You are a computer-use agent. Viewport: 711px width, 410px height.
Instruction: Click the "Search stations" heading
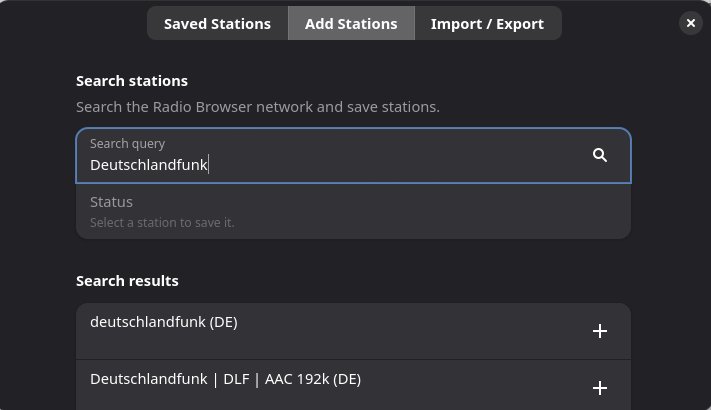[132, 81]
